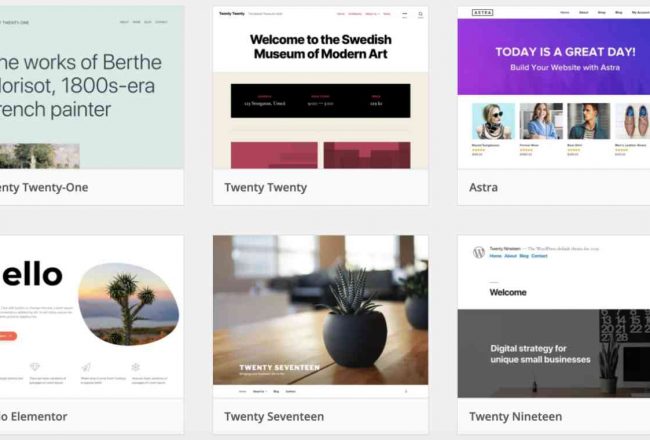Viewport: 650px width, 440px height.
Task: Click the potted plant Twenty Seventeen preview image
Action: (320, 310)
